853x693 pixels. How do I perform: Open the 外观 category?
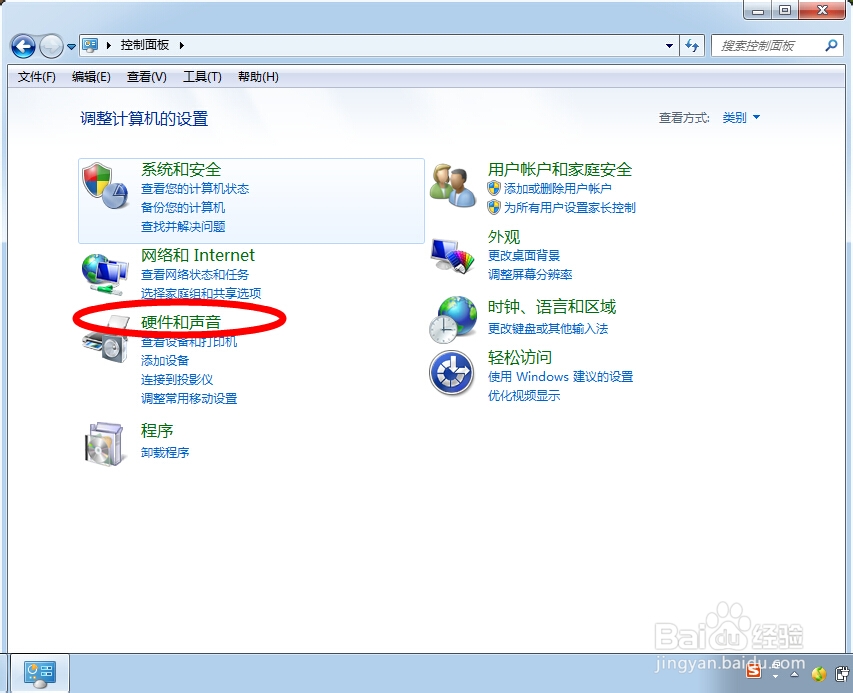(504, 237)
